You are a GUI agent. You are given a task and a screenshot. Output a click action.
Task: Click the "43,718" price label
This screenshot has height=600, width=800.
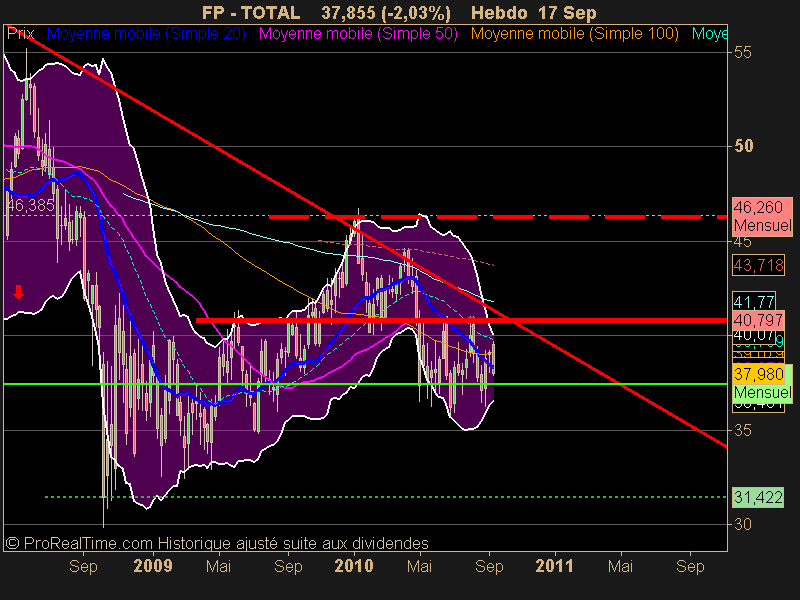pos(758,265)
